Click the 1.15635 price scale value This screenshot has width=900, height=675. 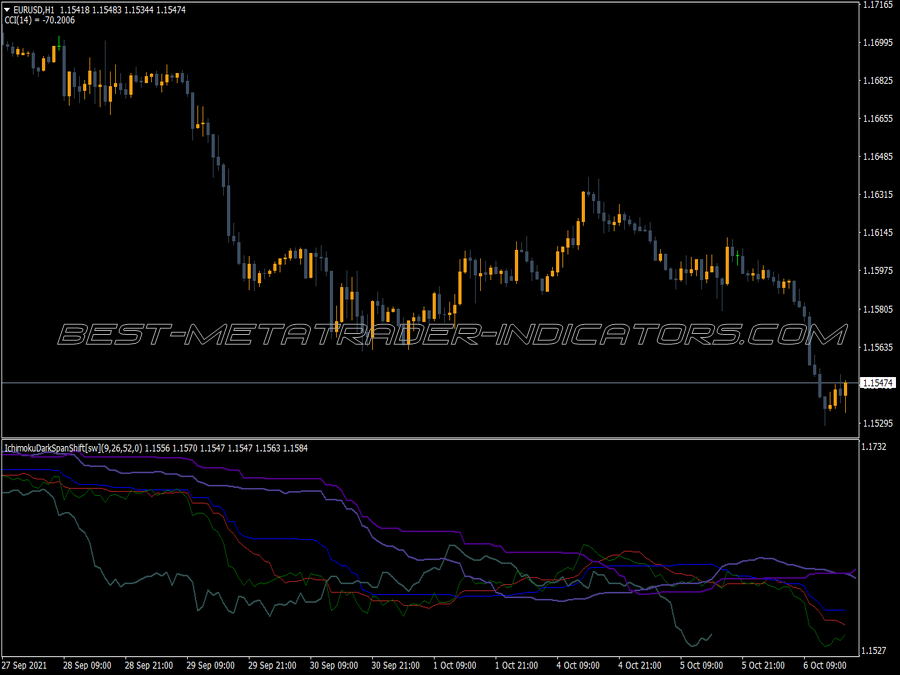click(878, 347)
